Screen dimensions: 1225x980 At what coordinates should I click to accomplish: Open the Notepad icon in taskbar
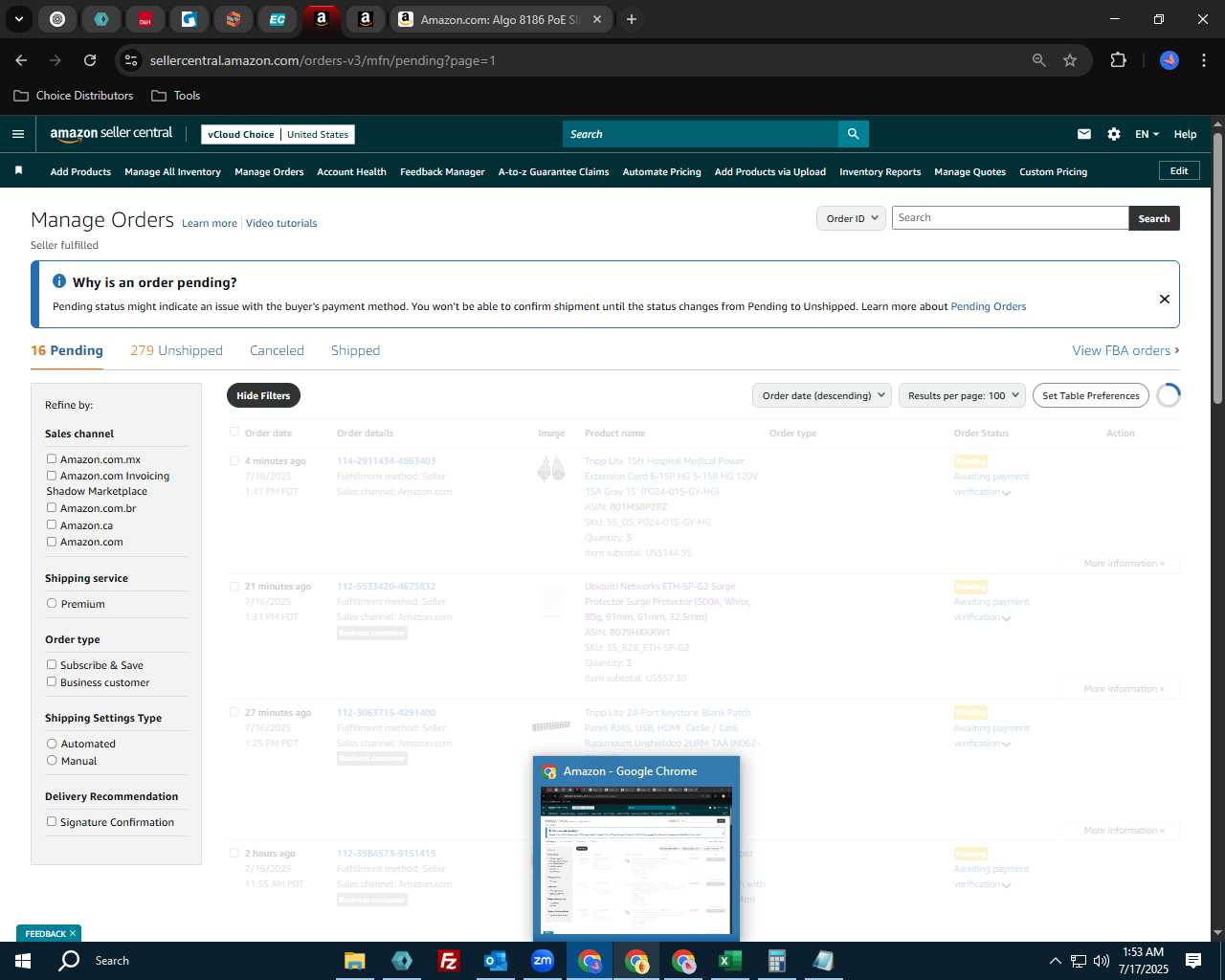(824, 961)
